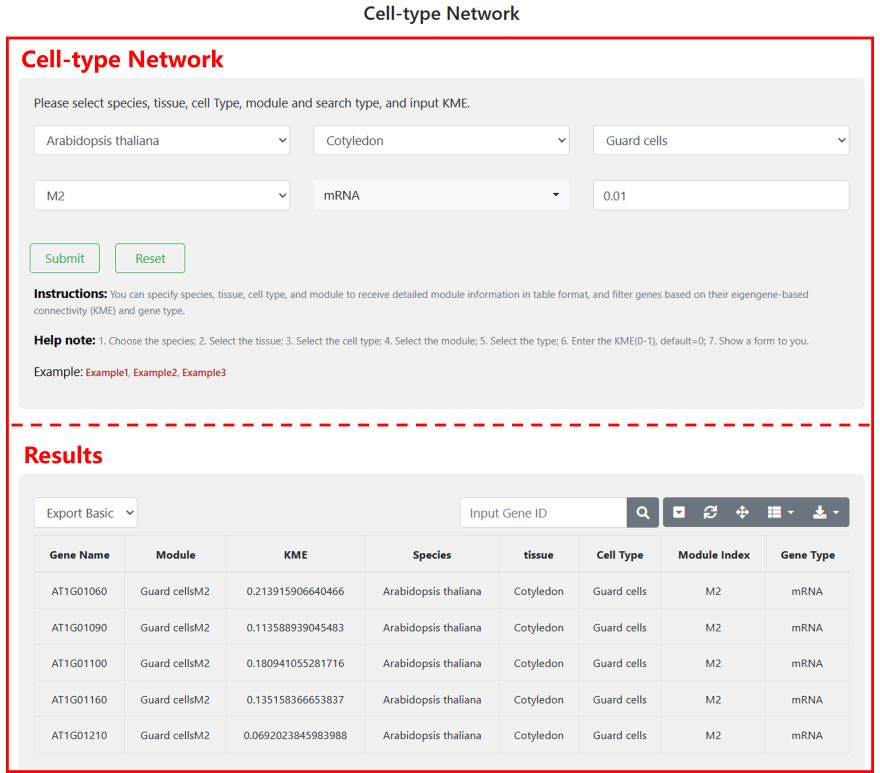880x773 pixels.
Task: Open the export download icon menu
Action: point(825,513)
